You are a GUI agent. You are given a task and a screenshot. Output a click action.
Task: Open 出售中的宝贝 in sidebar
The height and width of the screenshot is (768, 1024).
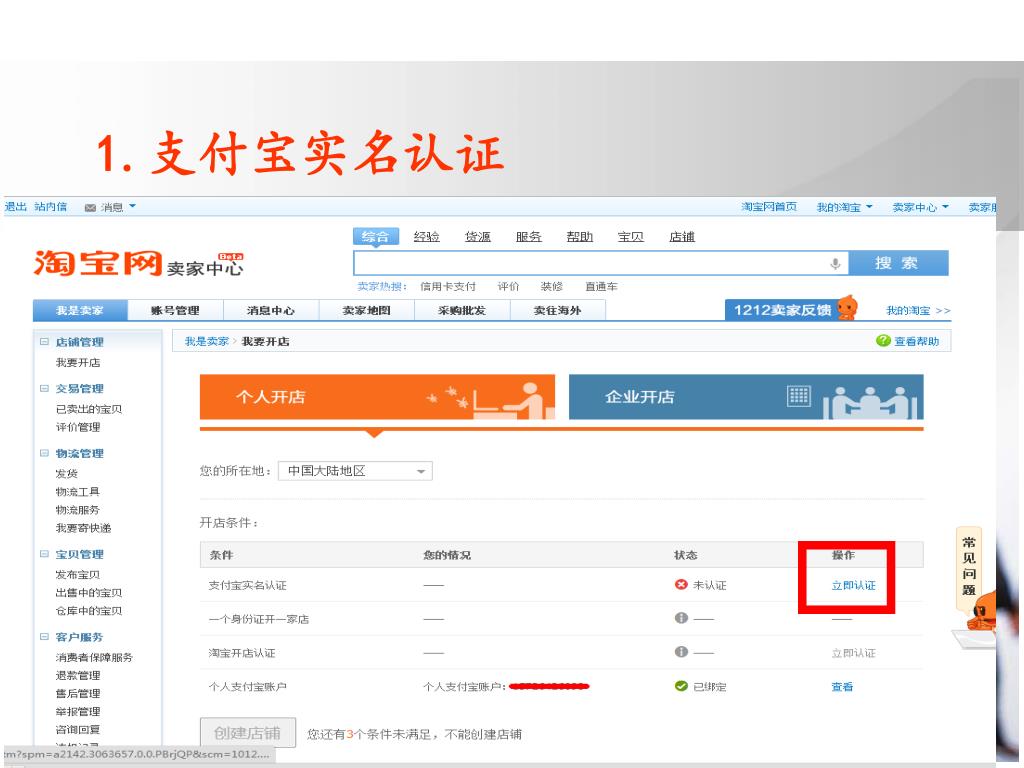(89, 593)
